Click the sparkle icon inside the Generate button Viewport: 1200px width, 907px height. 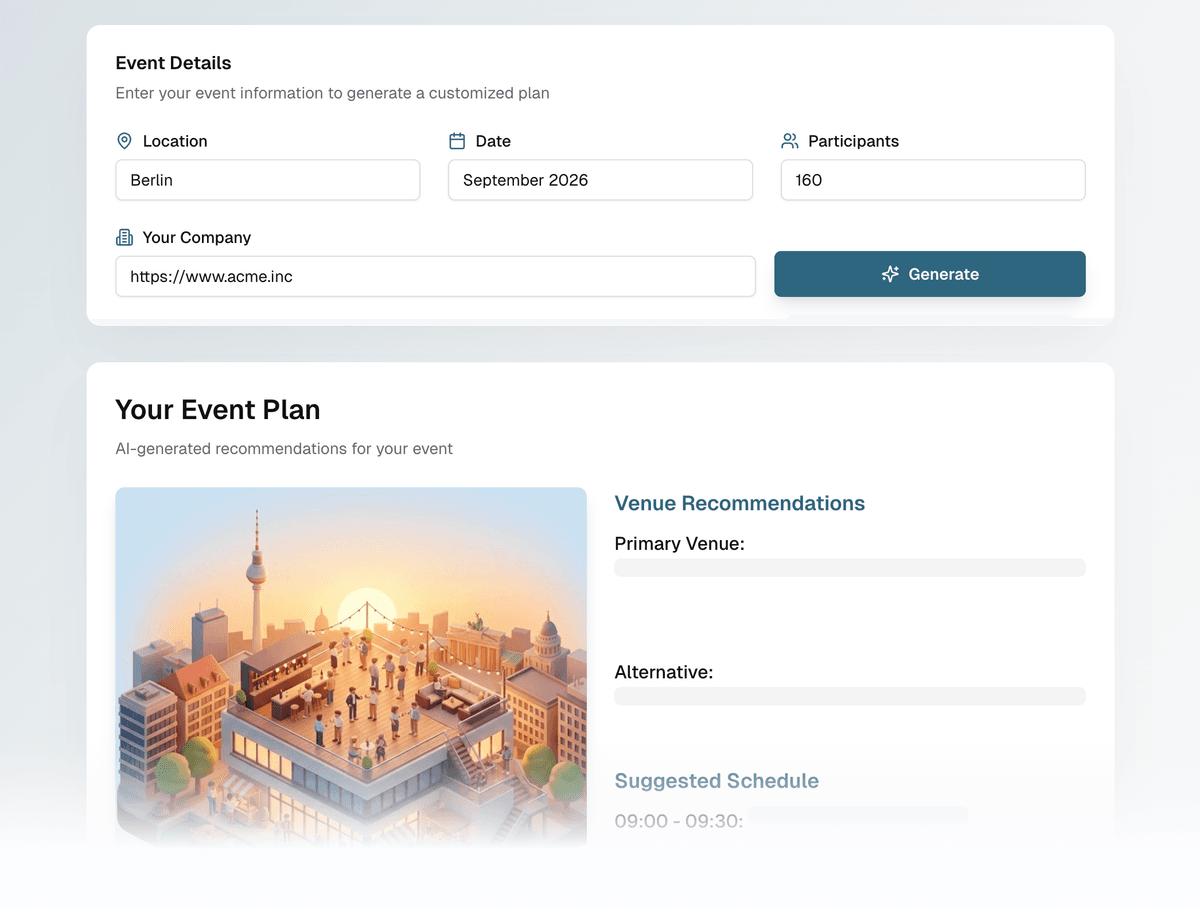tap(890, 273)
